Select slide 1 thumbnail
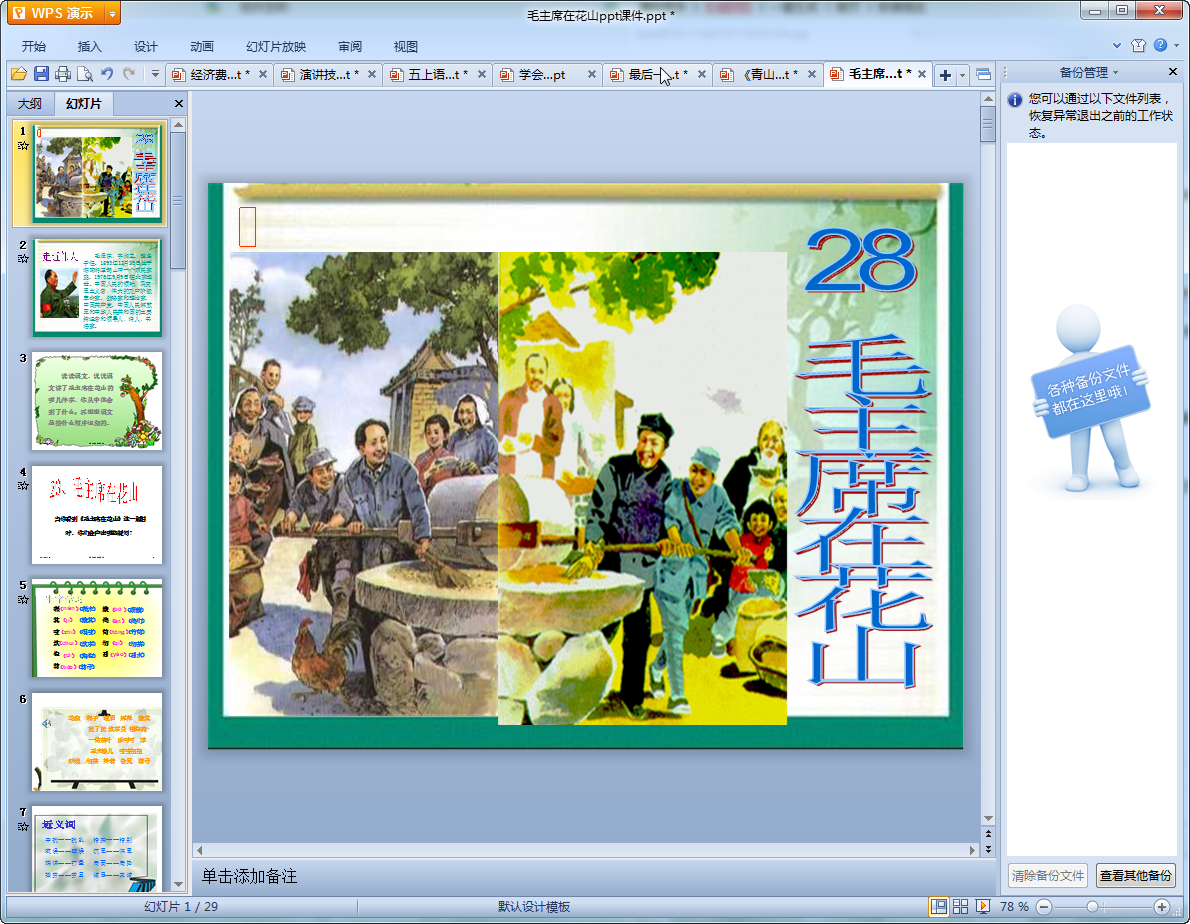The image size is (1190, 924). [x=98, y=174]
